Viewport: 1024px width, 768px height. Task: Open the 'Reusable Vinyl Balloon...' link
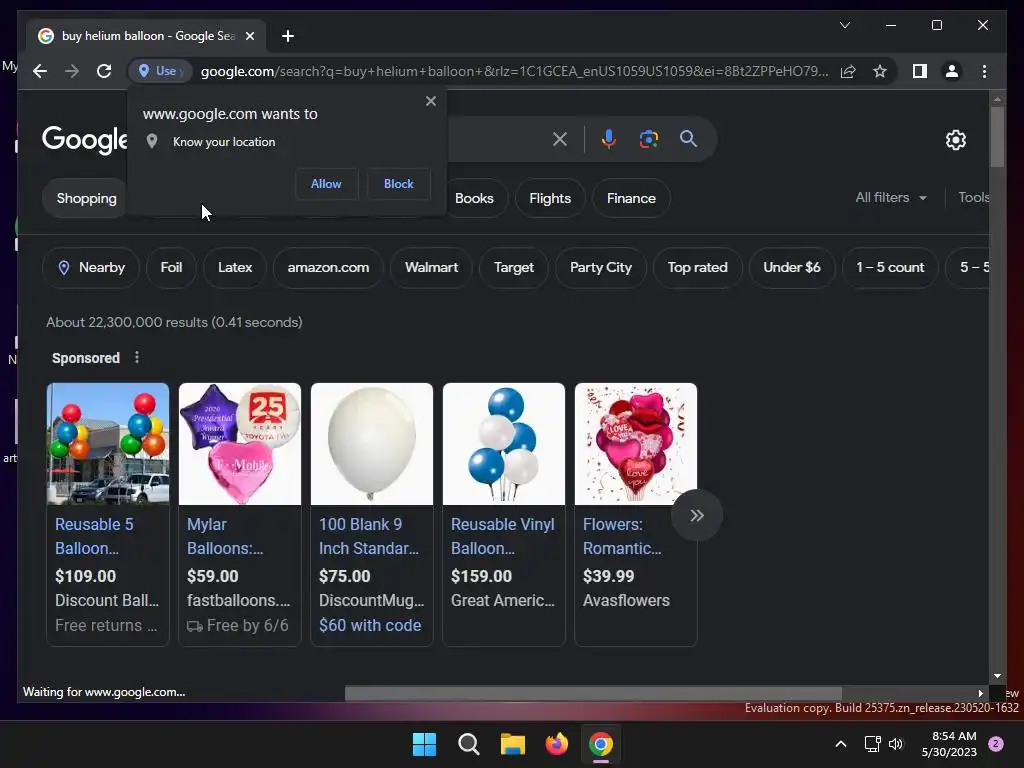click(503, 536)
